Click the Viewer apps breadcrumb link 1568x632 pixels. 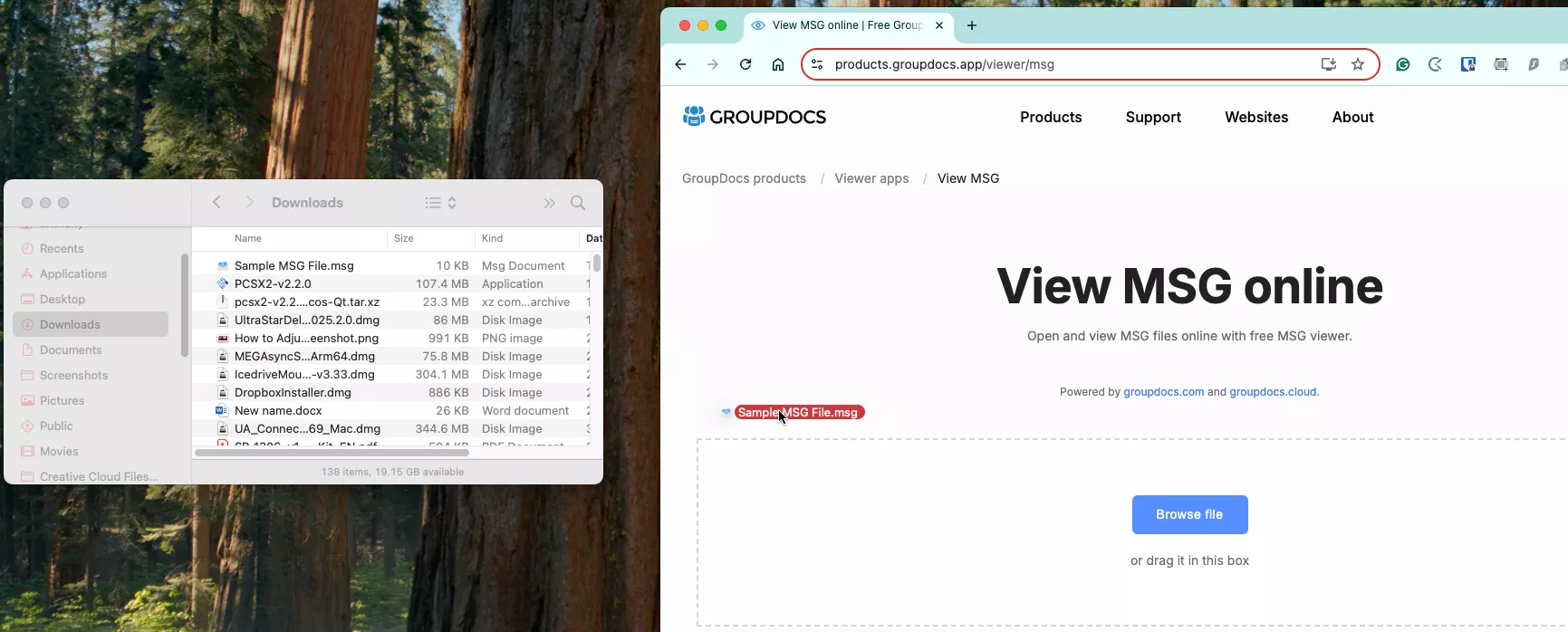tap(871, 178)
